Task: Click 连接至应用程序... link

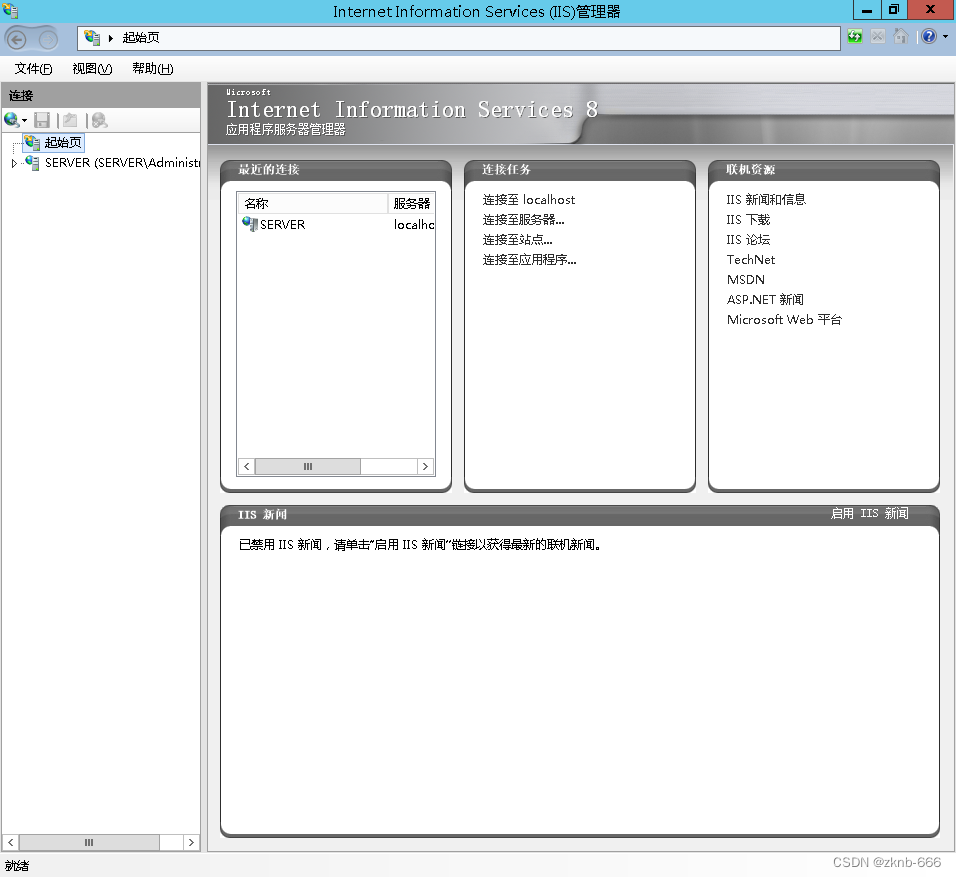Action: (529, 260)
